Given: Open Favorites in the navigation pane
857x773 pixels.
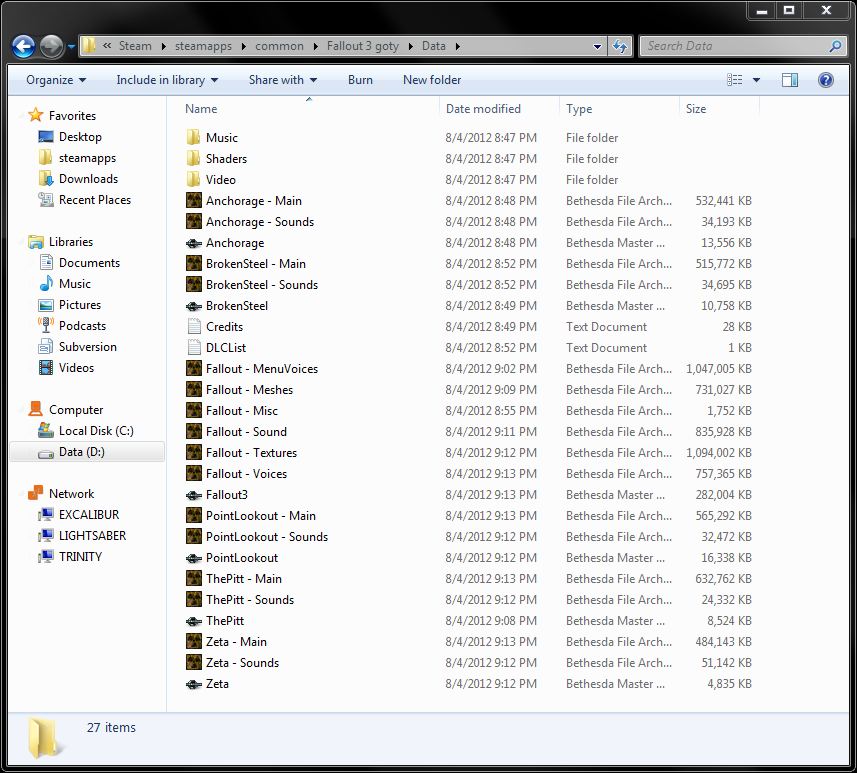Looking at the screenshot, I should (72, 115).
